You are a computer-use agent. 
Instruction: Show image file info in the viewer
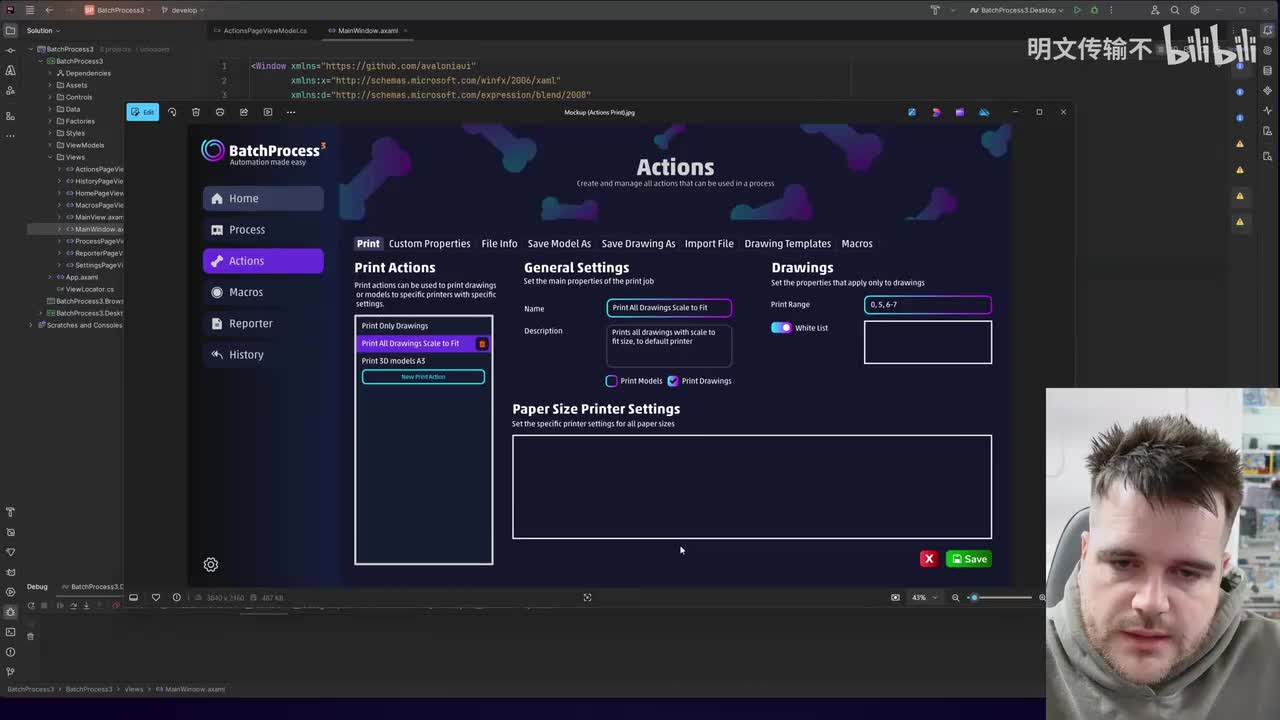pyautogui.click(x=177, y=598)
